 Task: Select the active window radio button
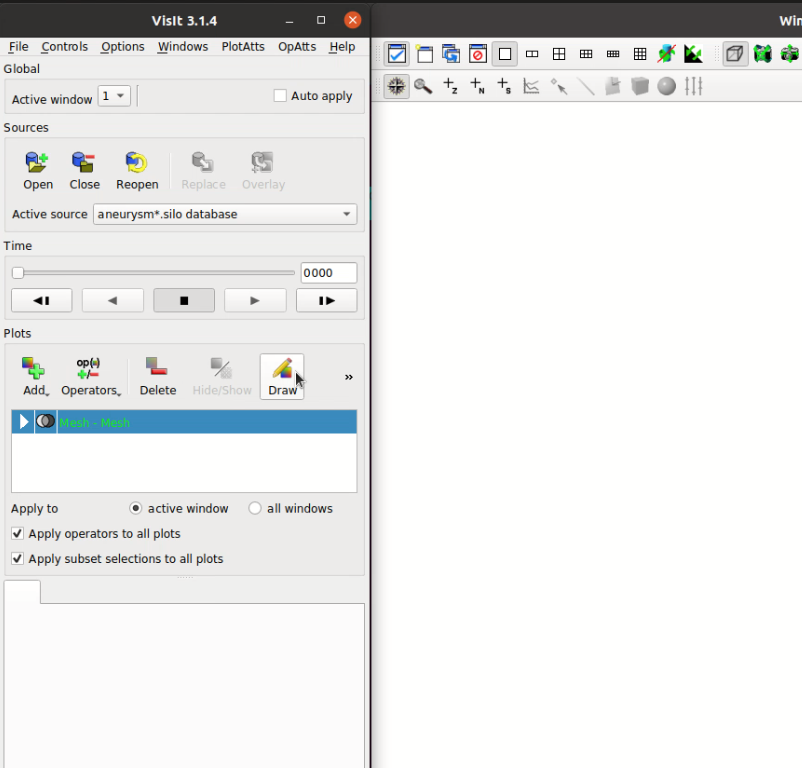point(136,508)
